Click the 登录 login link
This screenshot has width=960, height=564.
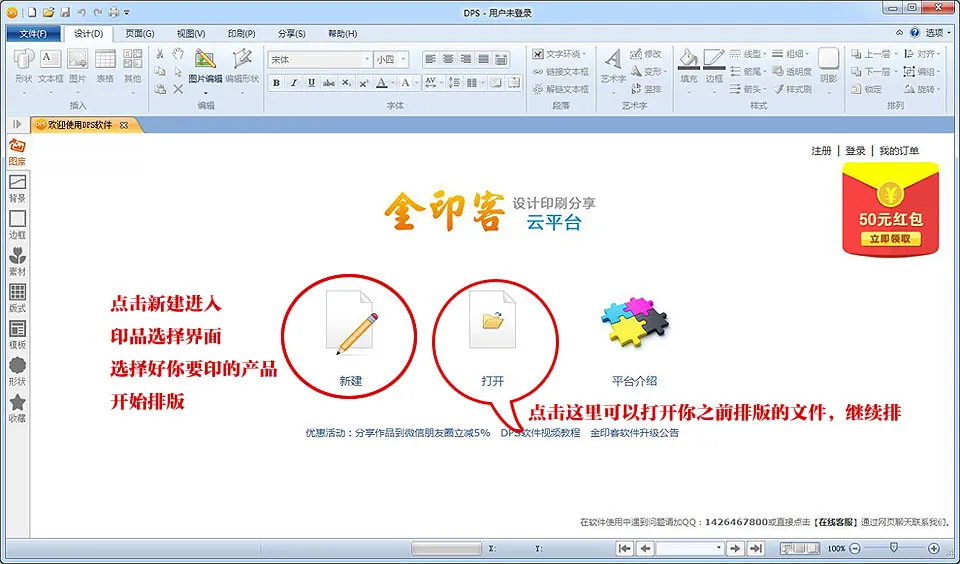tap(855, 151)
